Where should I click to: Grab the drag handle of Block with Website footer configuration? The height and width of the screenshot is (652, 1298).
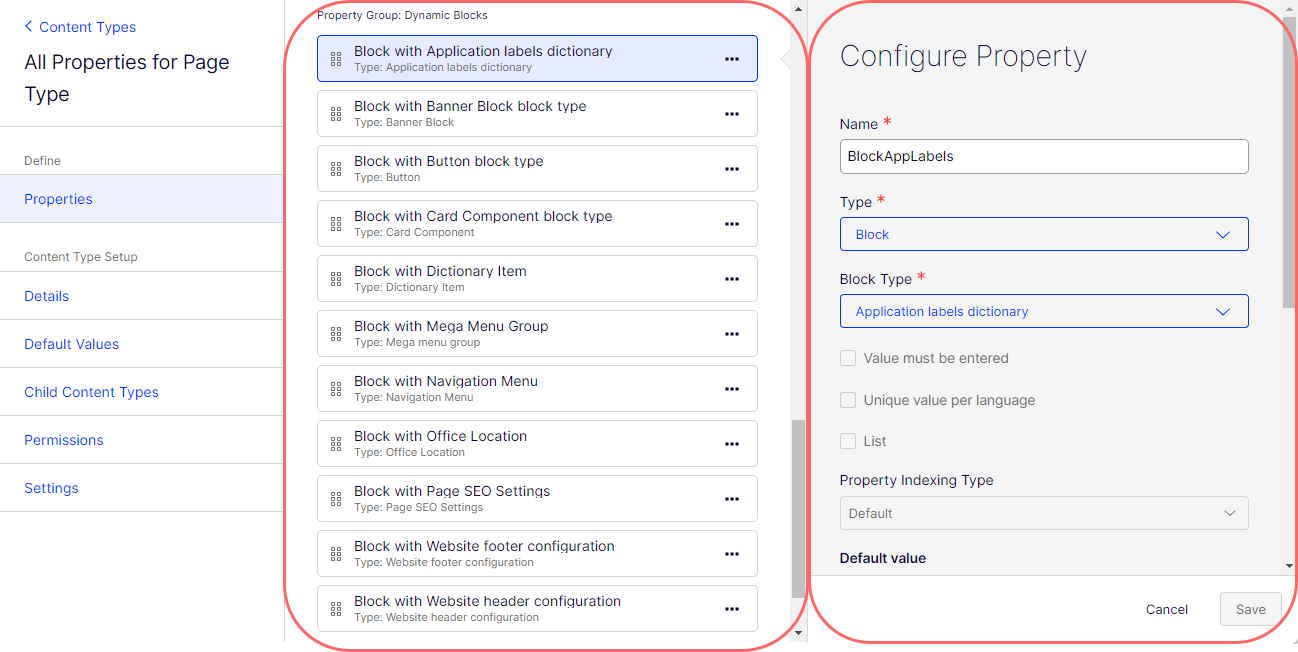click(x=336, y=554)
